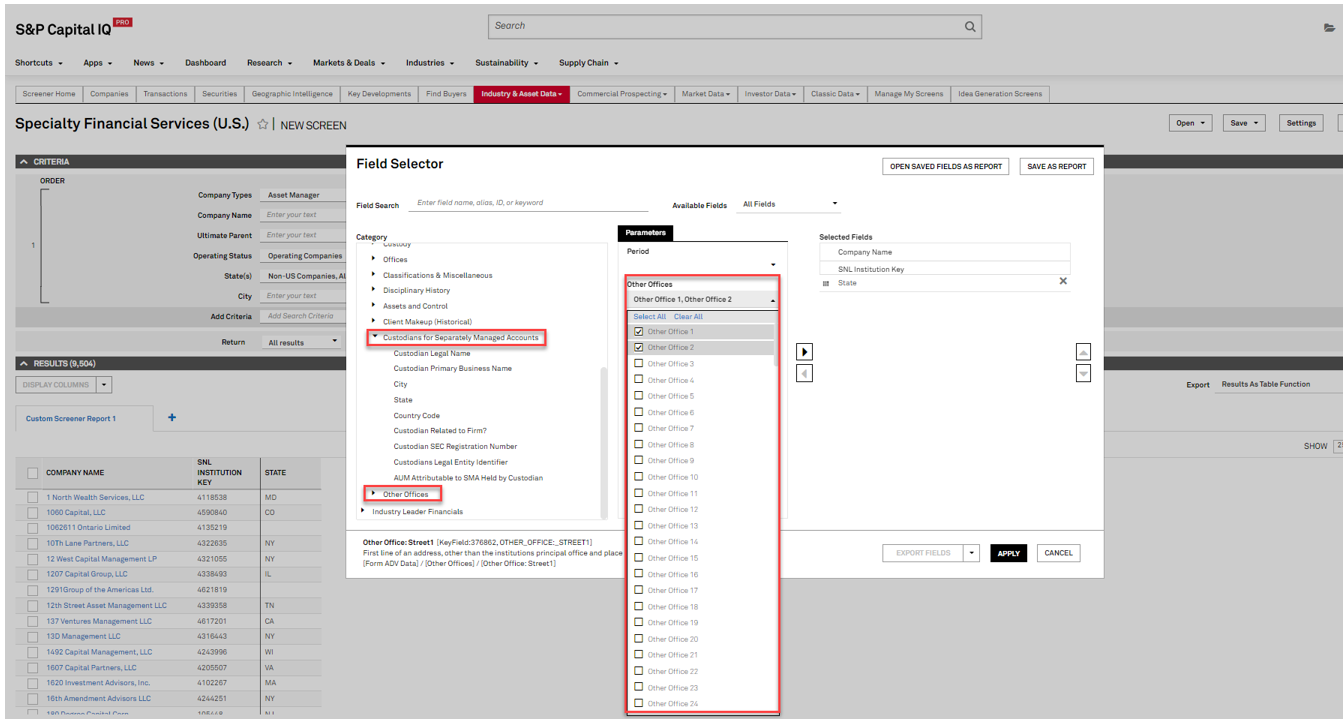Cancel the Field Selector dialog
Screen dimensions: 1343x726
tap(1058, 553)
